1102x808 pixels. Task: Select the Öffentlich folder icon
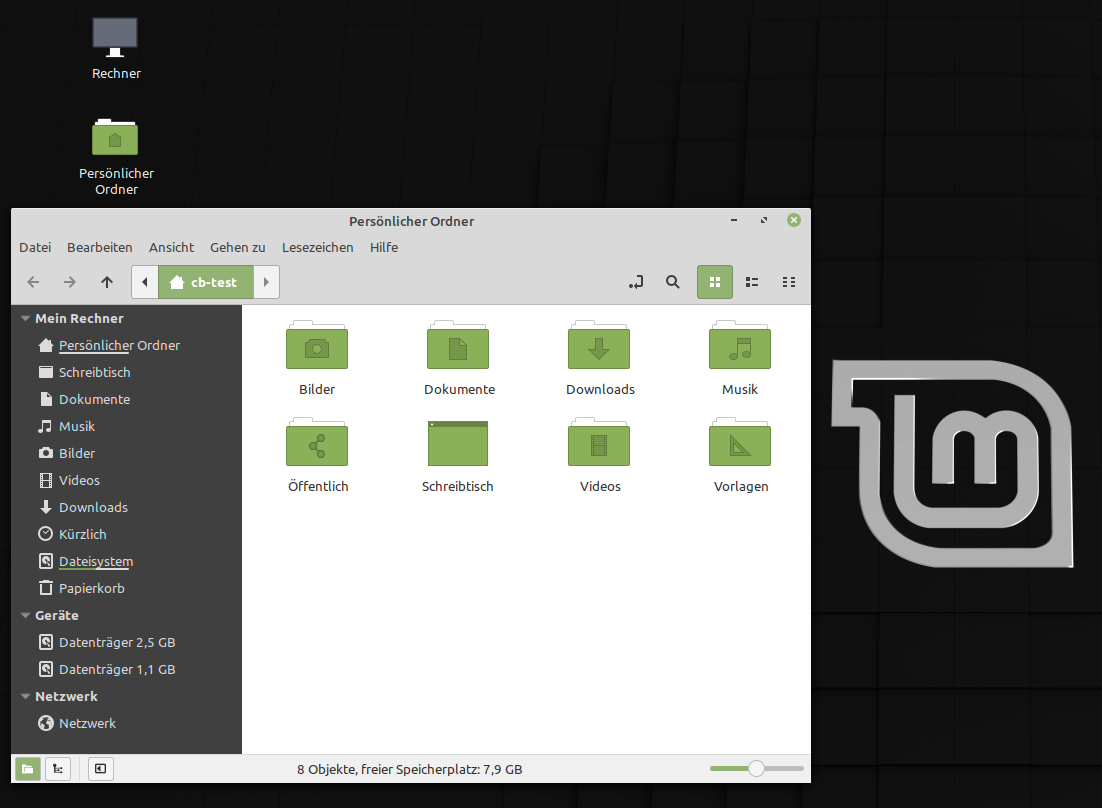317,443
